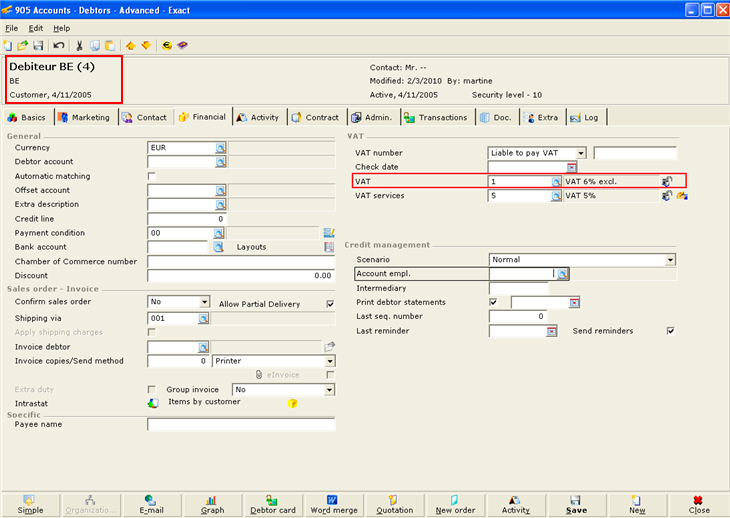Image resolution: width=730 pixels, height=518 pixels.
Task: Expand the Liable to pay VAT dropdown
Action: coord(581,153)
